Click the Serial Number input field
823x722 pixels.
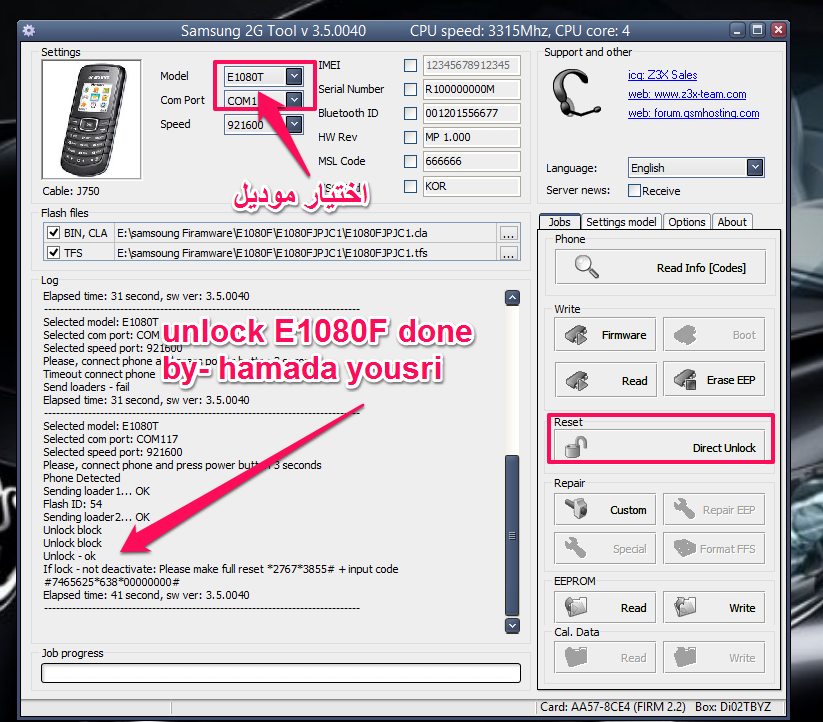pyautogui.click(x=471, y=89)
